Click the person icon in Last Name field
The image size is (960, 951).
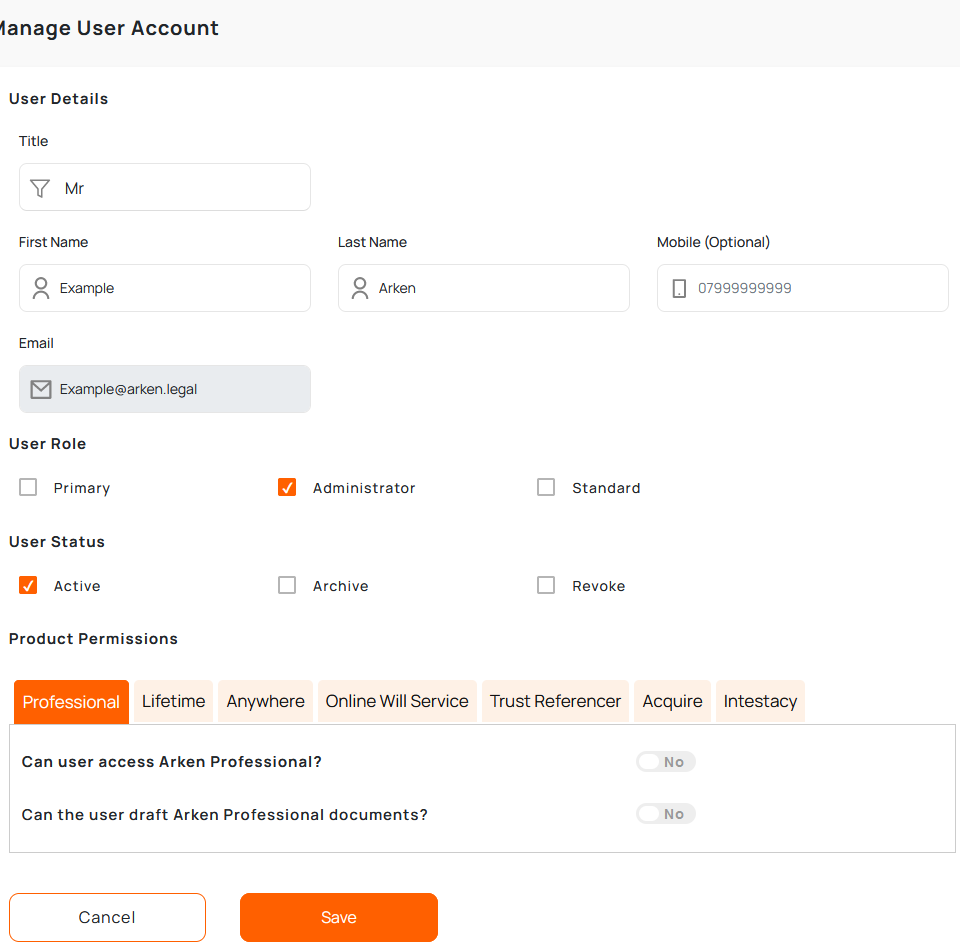pyautogui.click(x=360, y=288)
